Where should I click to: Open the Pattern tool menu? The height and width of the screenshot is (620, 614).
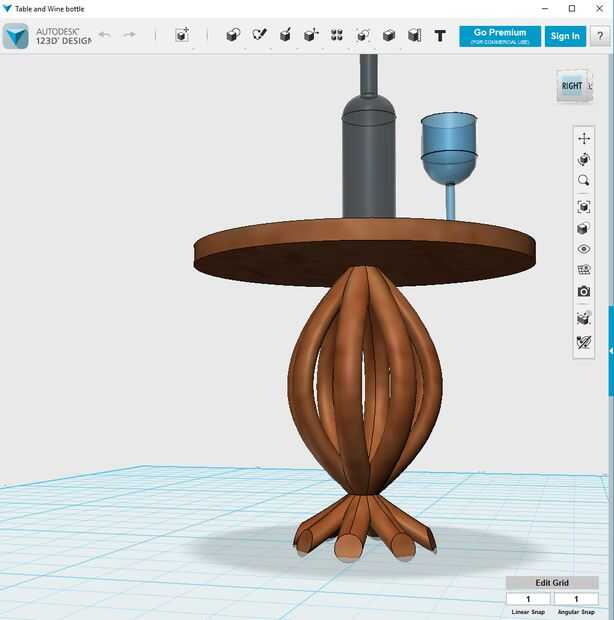337,35
